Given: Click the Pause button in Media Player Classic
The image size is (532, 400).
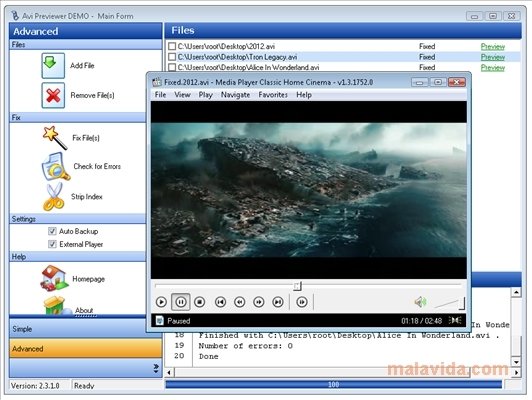Looking at the screenshot, I should click(x=180, y=302).
